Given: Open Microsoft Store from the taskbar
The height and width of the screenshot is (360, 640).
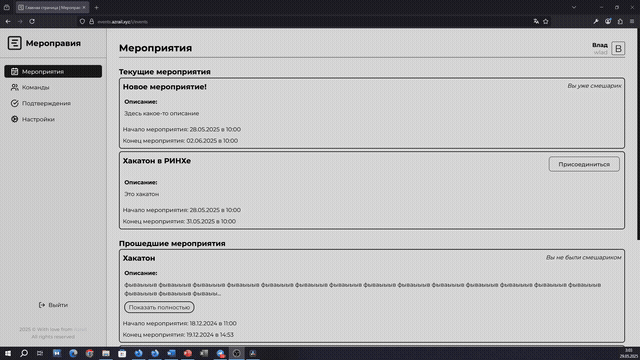Looking at the screenshot, I should (x=122, y=353).
